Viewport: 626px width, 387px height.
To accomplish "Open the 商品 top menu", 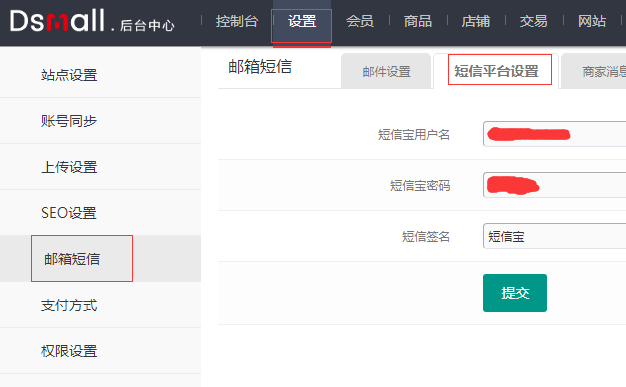I will (x=418, y=21).
